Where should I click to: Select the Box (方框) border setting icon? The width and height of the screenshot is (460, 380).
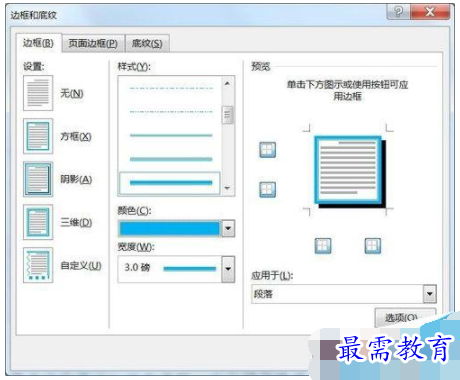[38, 136]
